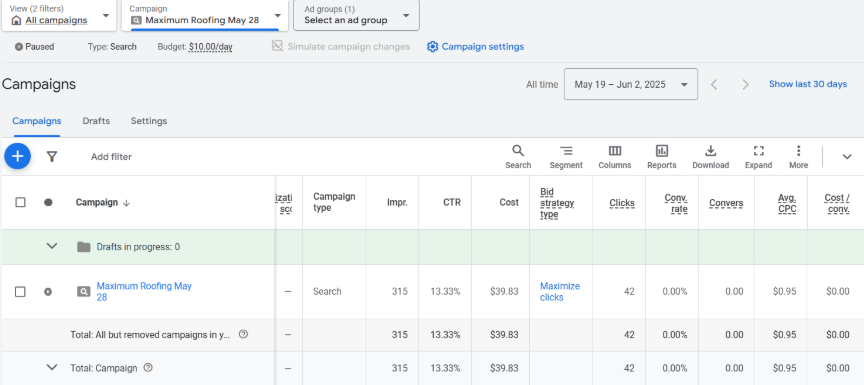
Task: Sort by the CTR column header
Action: [x=452, y=202]
